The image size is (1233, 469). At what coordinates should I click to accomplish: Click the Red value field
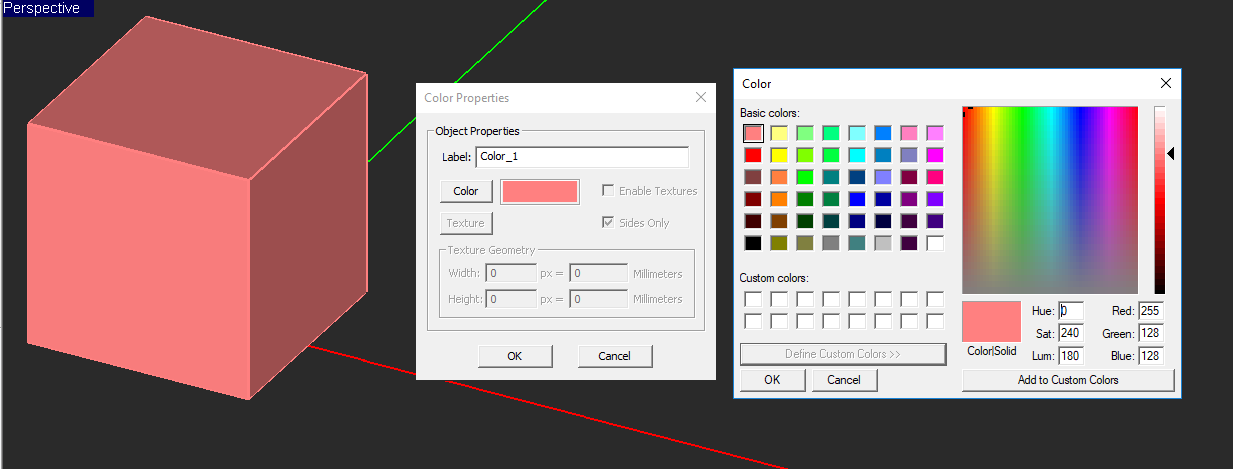(1150, 312)
